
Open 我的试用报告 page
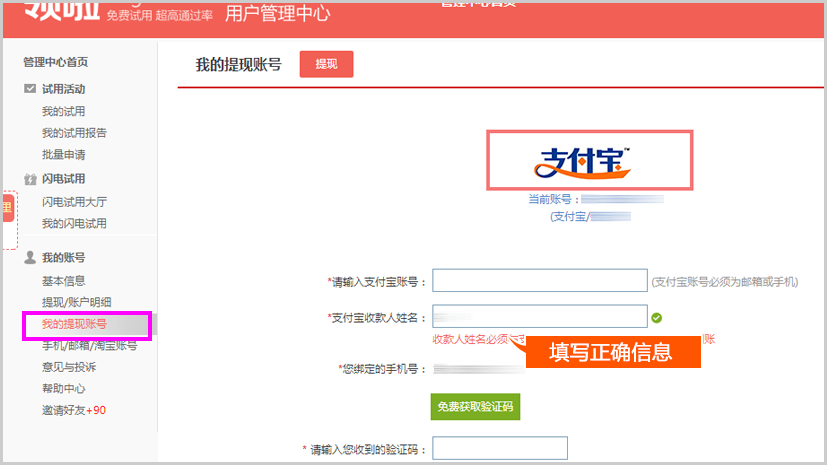(74, 133)
